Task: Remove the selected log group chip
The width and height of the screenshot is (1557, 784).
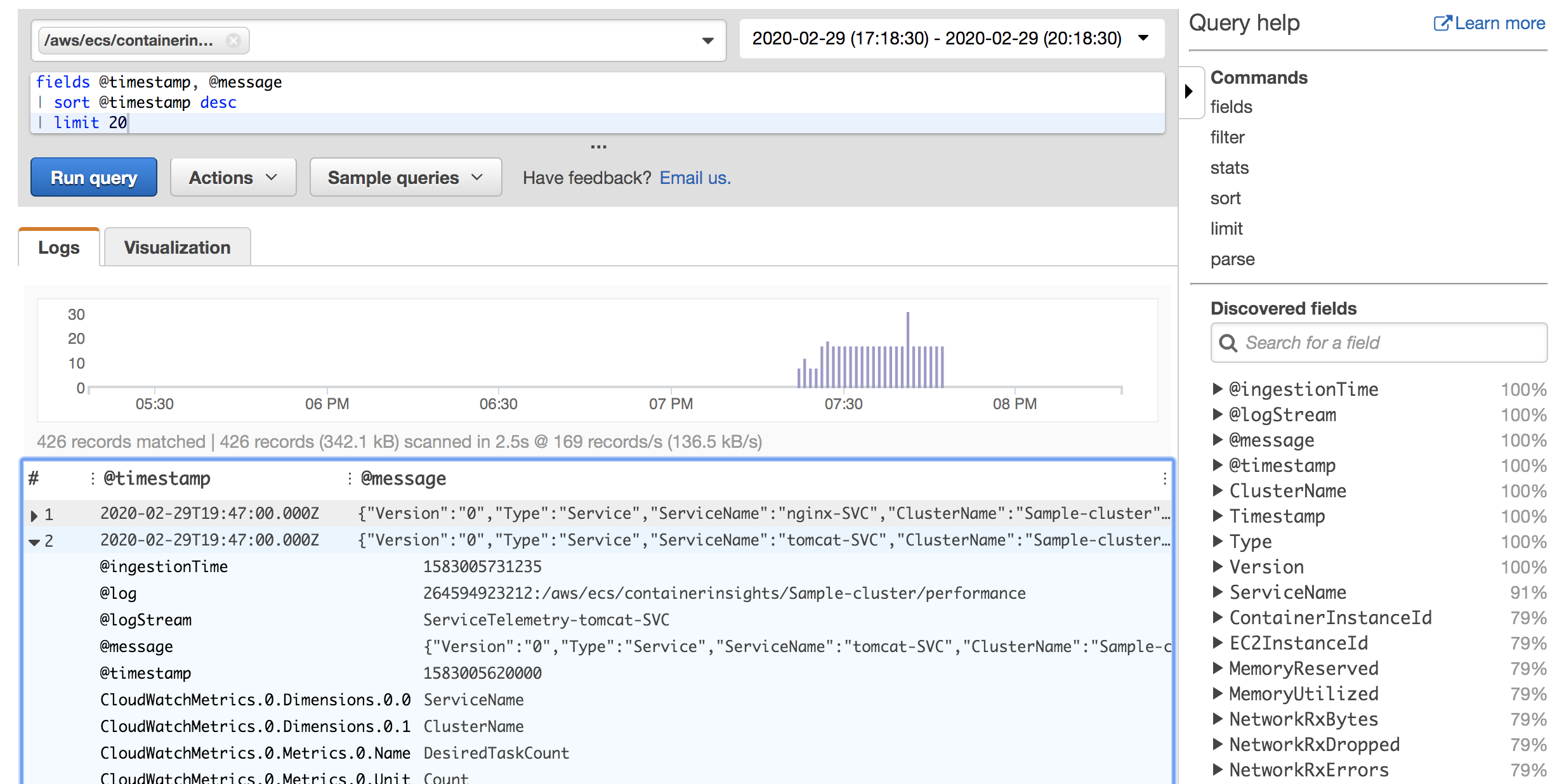Action: tap(233, 41)
